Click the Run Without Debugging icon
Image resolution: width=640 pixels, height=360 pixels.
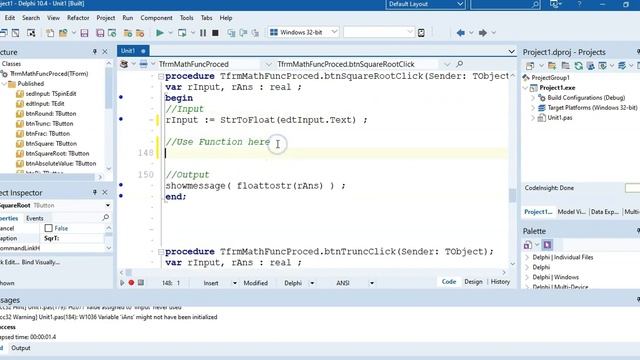(x=182, y=33)
